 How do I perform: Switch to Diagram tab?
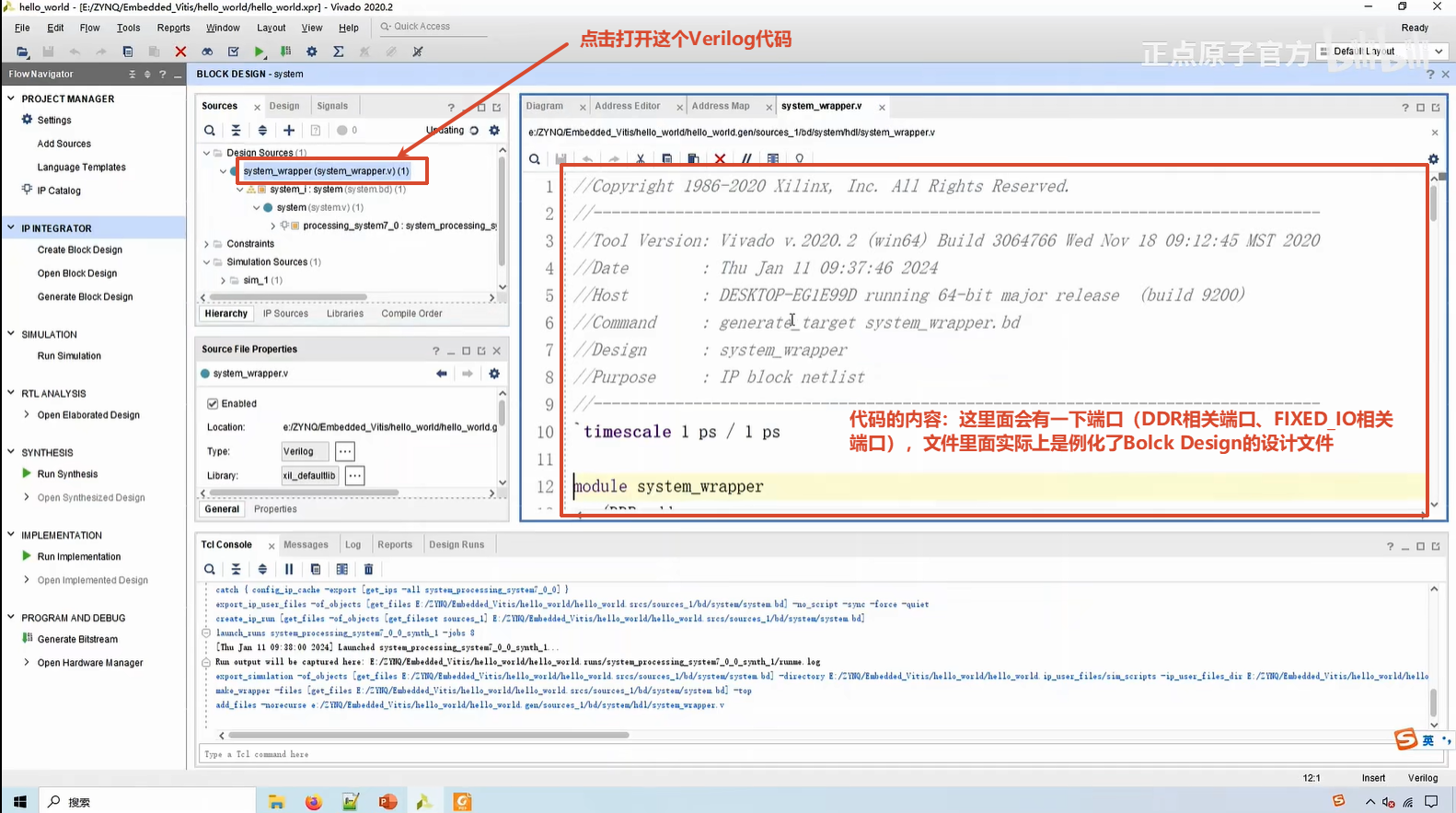click(x=545, y=106)
